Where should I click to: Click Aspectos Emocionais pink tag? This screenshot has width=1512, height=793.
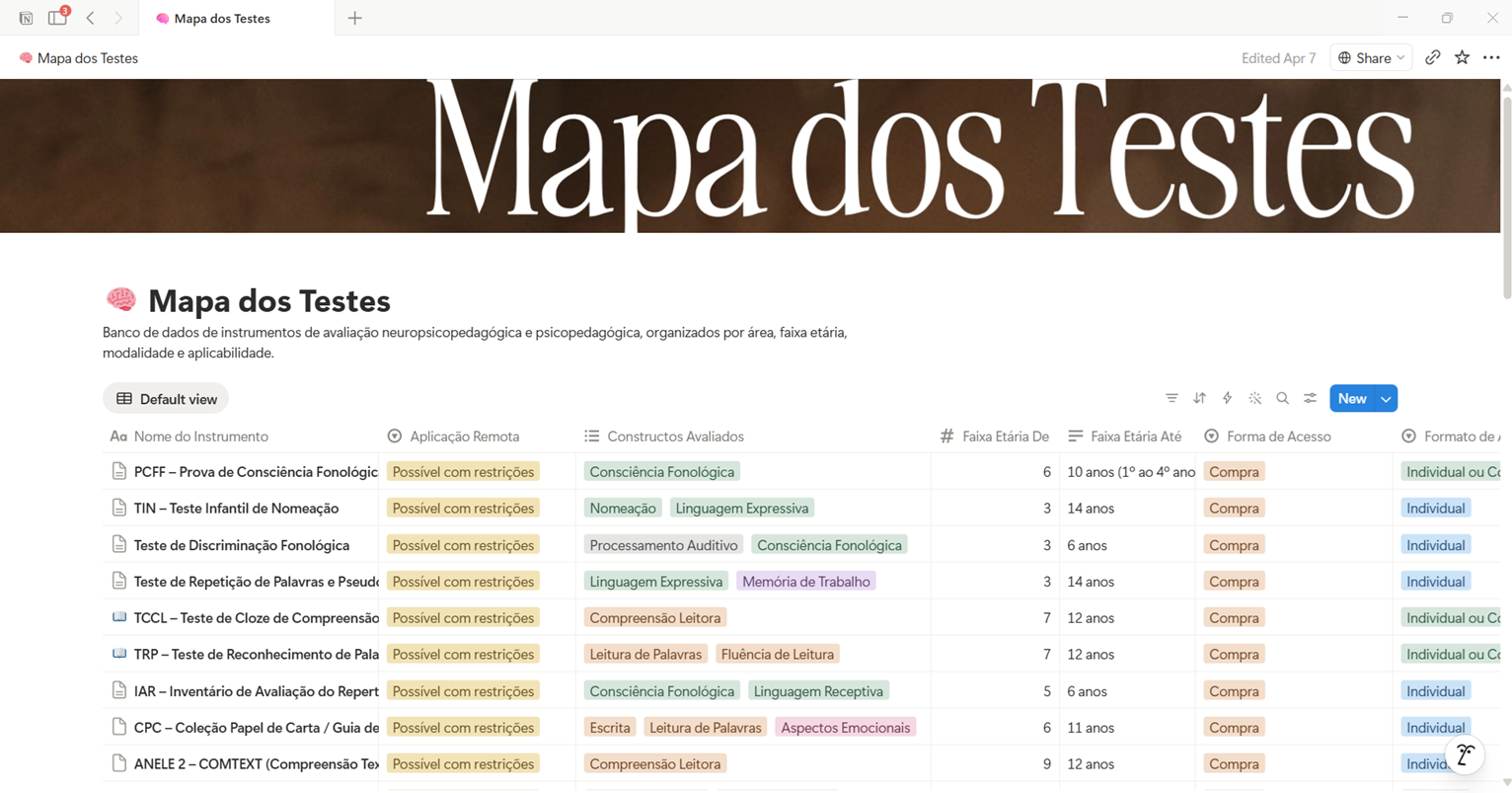(846, 728)
